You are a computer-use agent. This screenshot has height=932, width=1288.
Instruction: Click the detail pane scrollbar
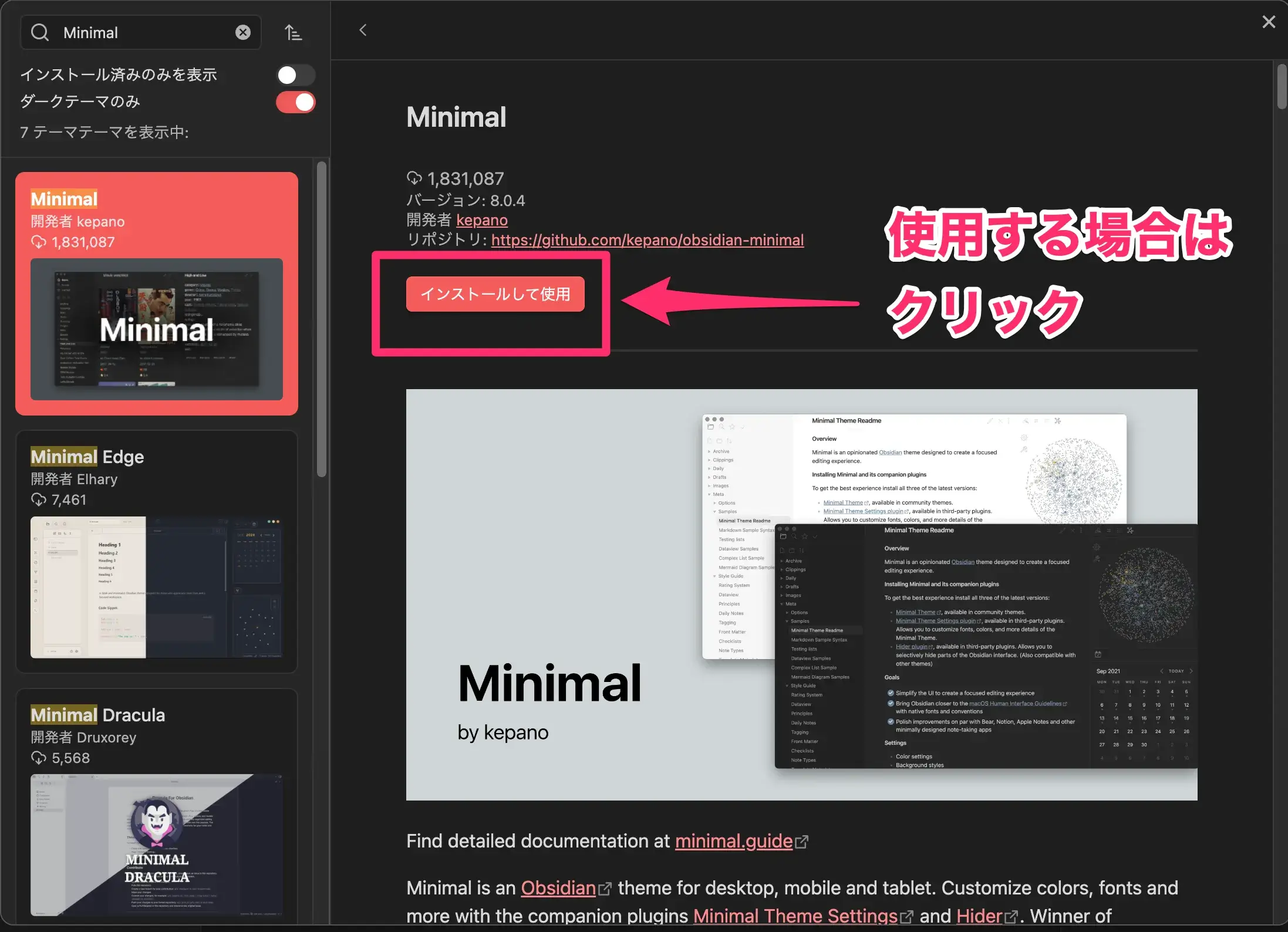(x=1282, y=86)
